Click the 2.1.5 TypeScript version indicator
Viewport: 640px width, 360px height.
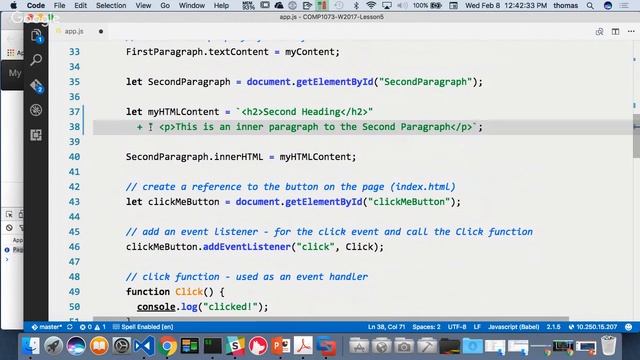[553, 327]
